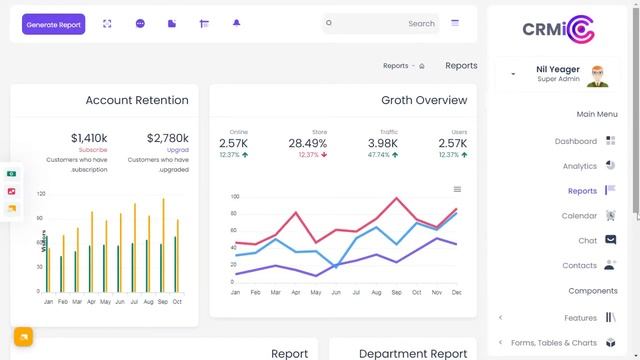
Task: Click the Features menu label
Action: click(580, 318)
